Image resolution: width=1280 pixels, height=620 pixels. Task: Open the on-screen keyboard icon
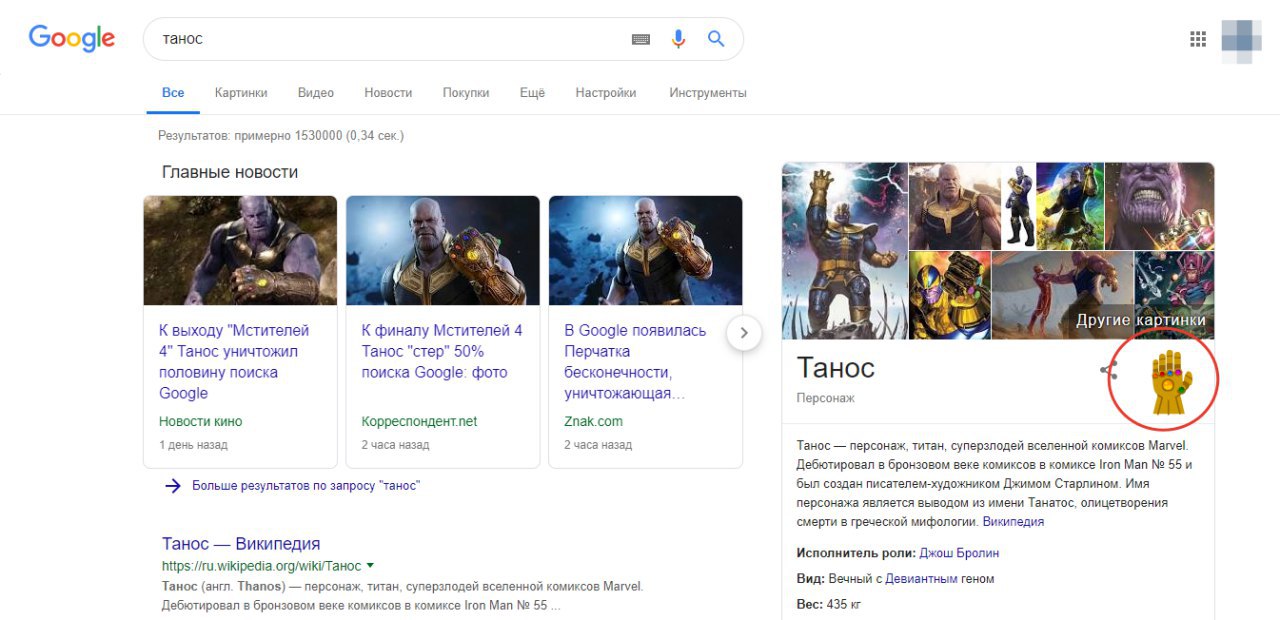pos(641,39)
